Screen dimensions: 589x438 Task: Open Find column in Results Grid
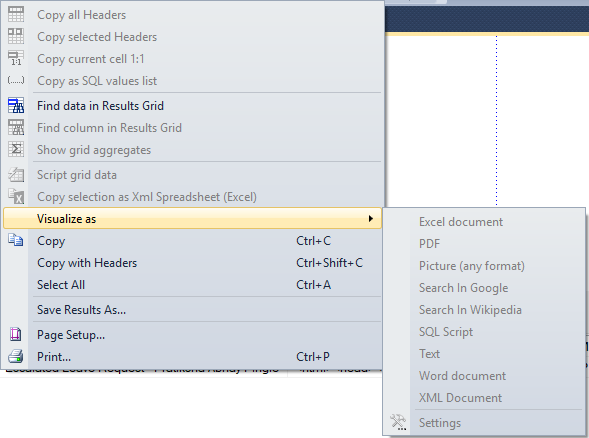point(193,127)
